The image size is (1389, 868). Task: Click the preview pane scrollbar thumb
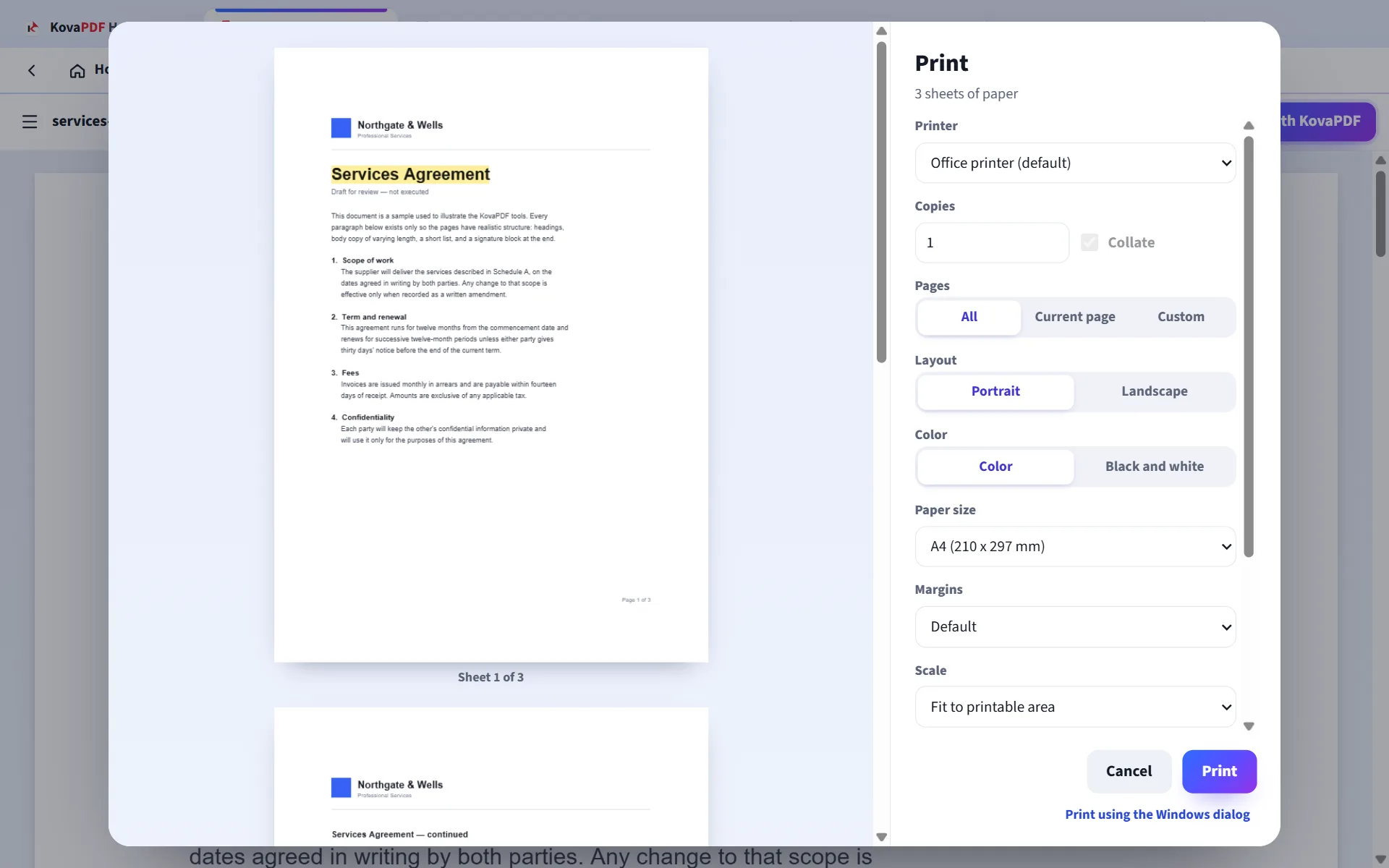coord(881,202)
